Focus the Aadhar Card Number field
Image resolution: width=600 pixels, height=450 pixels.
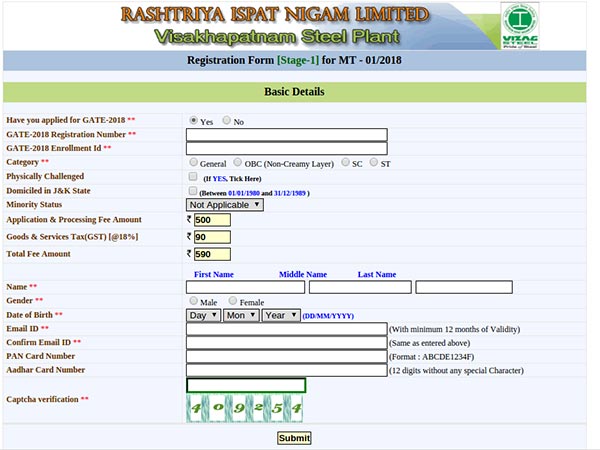coord(287,370)
